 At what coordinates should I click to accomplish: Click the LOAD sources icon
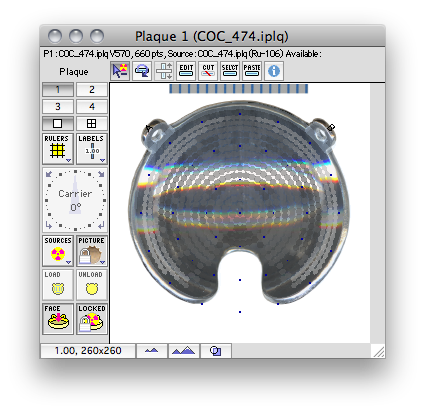pyautogui.click(x=58, y=285)
